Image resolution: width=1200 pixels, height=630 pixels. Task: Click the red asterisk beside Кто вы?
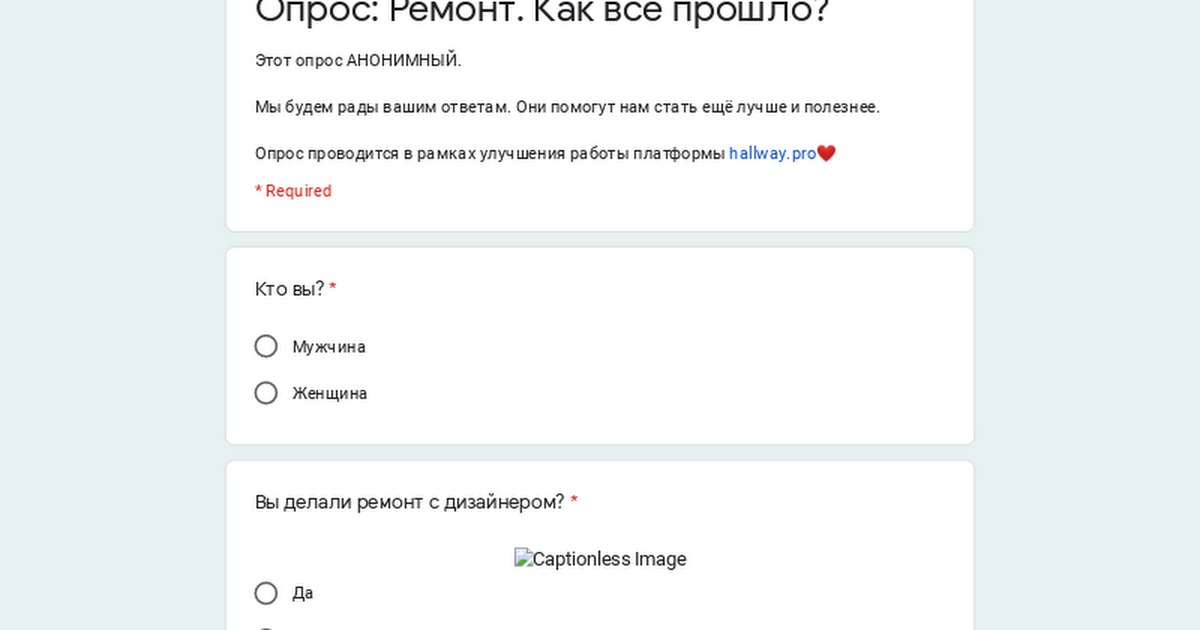click(333, 289)
